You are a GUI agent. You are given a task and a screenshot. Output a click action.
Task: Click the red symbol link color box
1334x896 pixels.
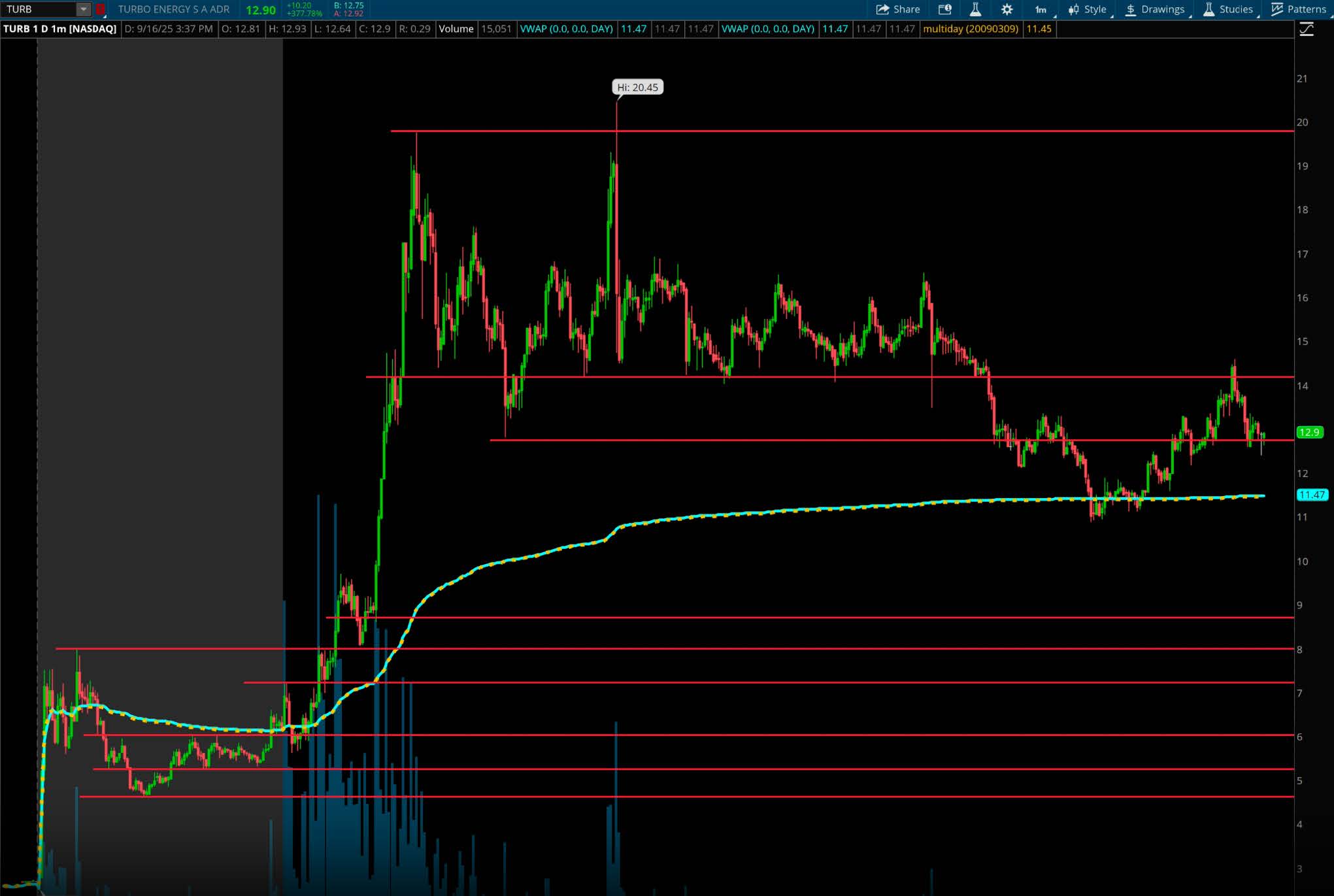pyautogui.click(x=100, y=9)
